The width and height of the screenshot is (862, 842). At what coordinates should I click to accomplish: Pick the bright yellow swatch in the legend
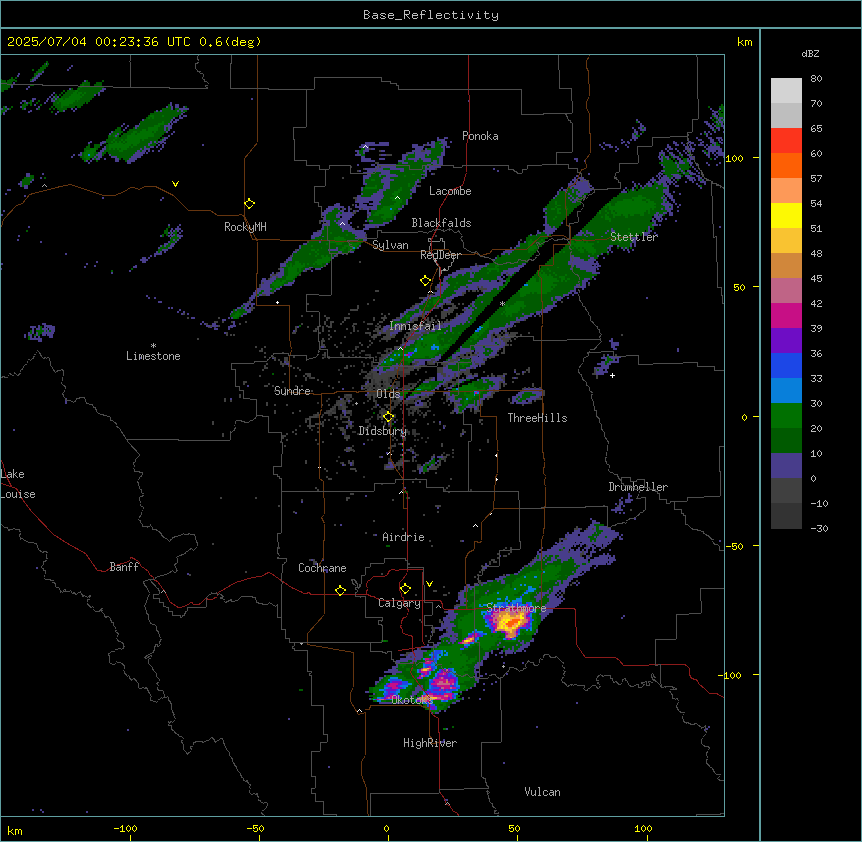tap(786, 215)
